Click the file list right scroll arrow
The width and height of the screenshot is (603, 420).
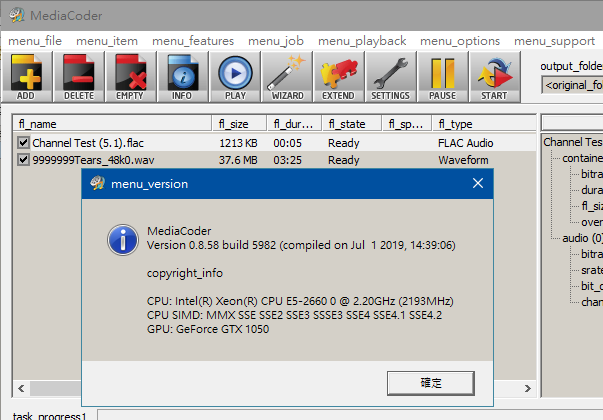pyautogui.click(x=528, y=388)
